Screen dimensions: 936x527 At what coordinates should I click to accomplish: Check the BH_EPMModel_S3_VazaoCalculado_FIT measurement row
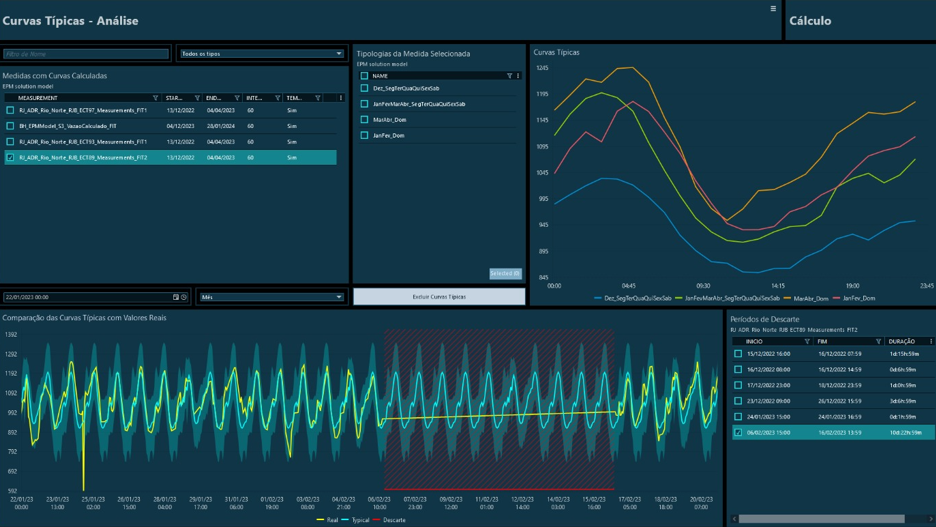pos(11,126)
